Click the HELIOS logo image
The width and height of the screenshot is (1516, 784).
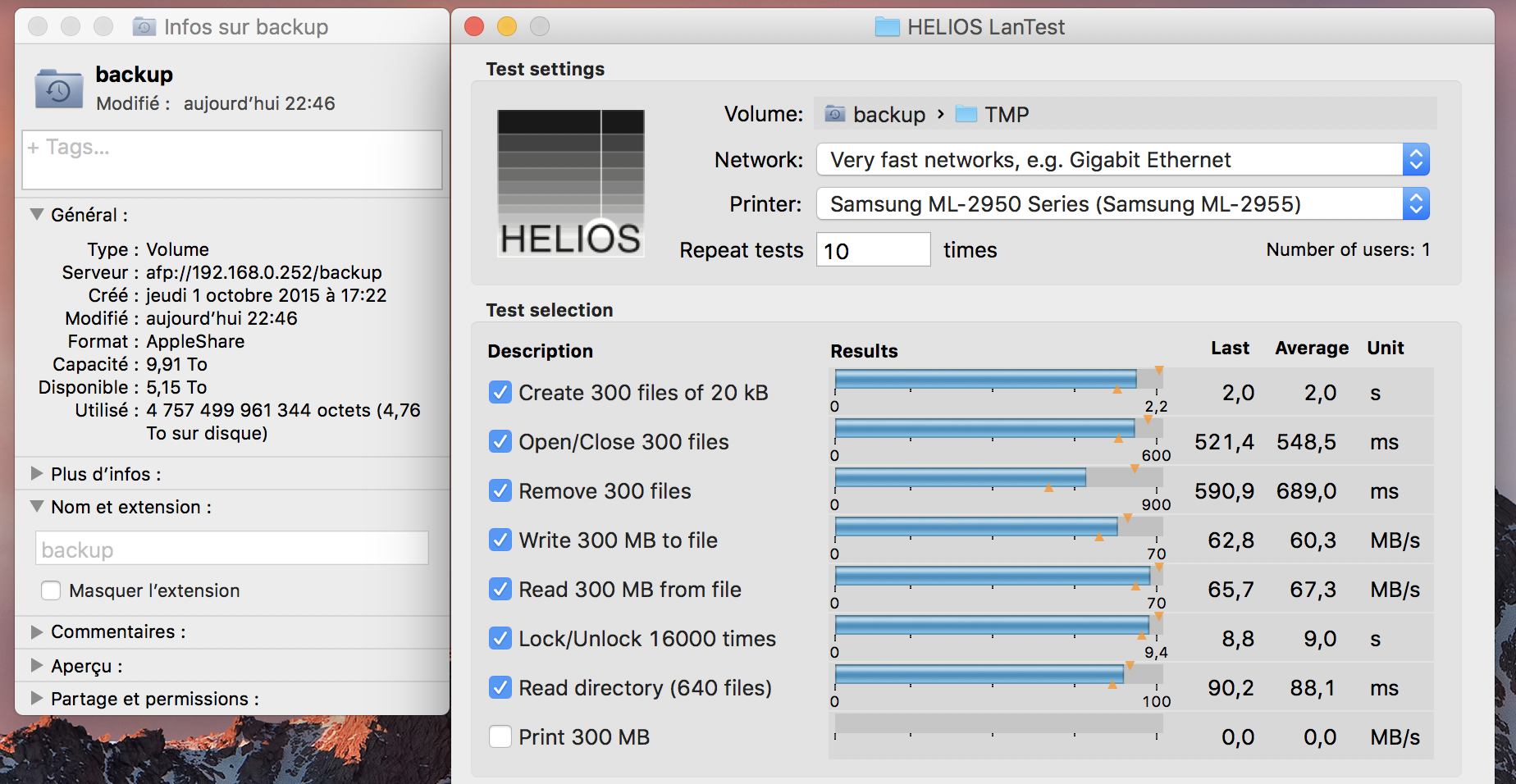tap(571, 184)
